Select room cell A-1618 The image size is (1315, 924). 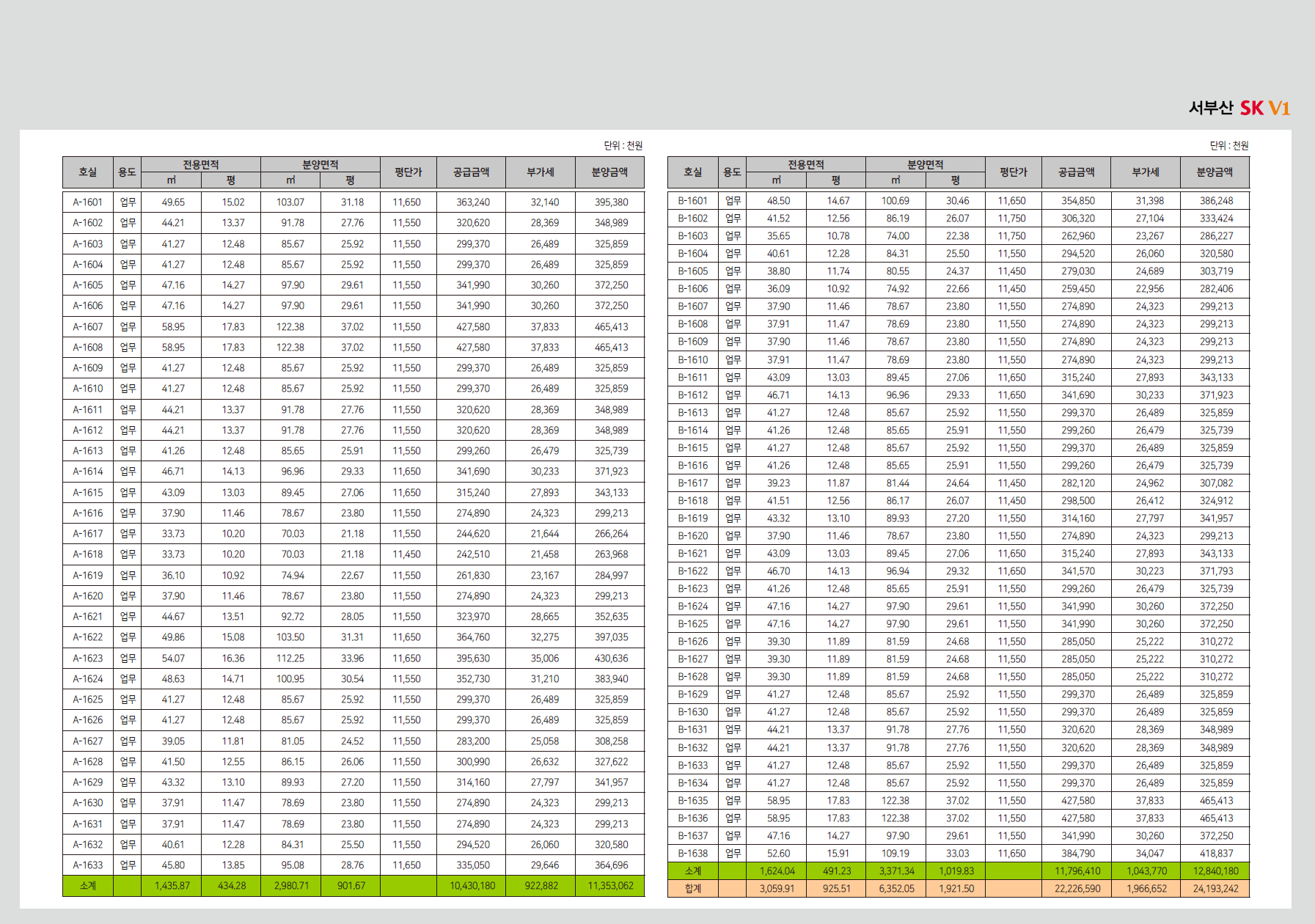(x=88, y=554)
